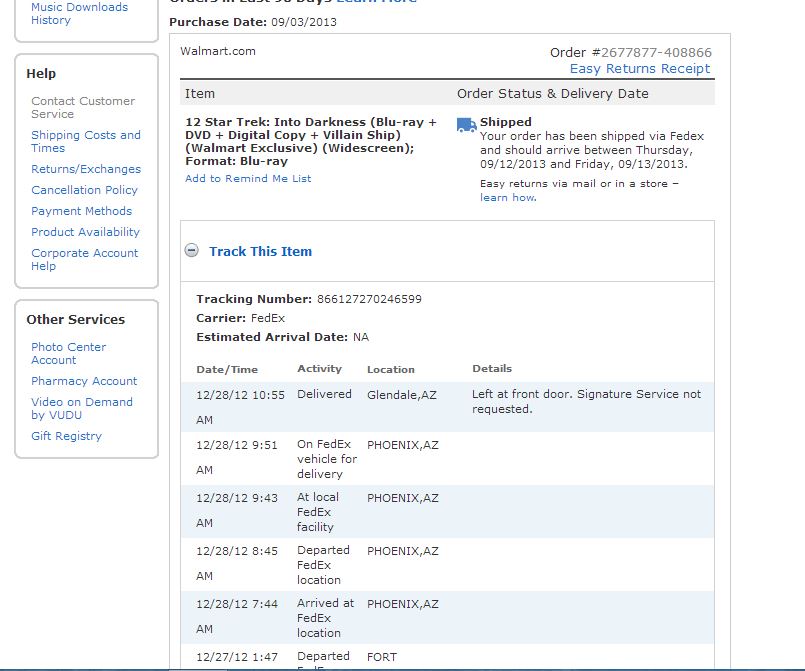
Task: Click the Location column header
Action: pos(391,369)
